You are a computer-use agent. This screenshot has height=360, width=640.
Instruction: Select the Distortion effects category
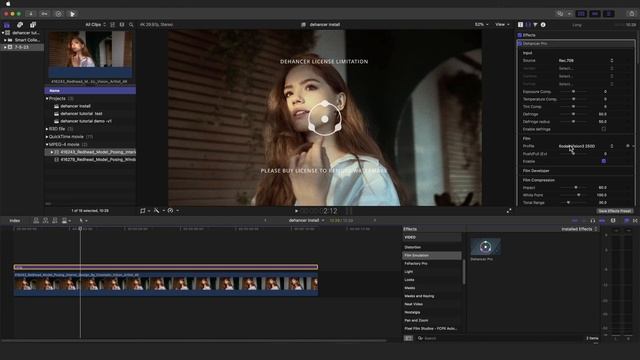432,247
